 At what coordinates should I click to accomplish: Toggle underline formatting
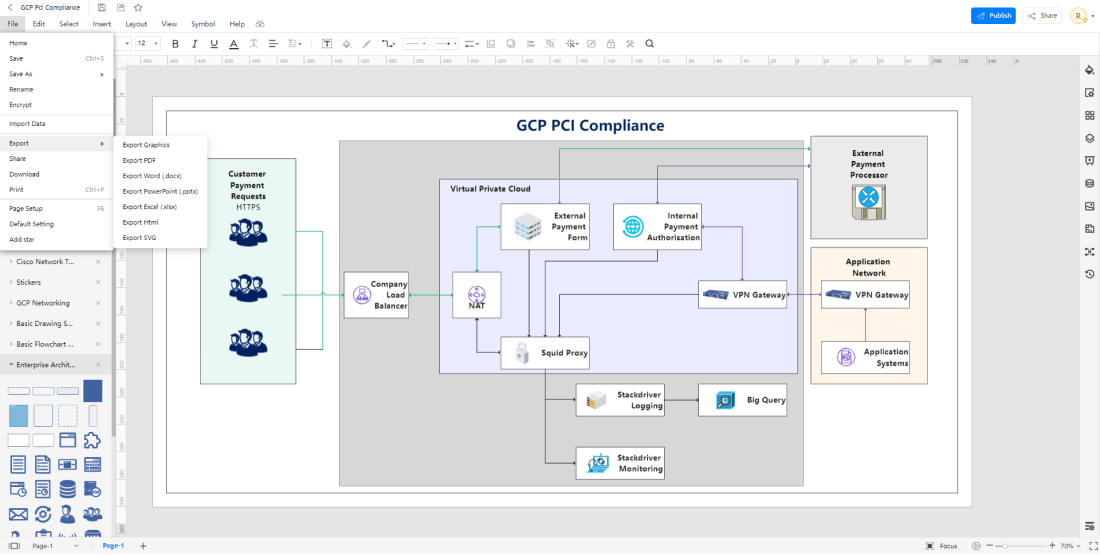(214, 44)
